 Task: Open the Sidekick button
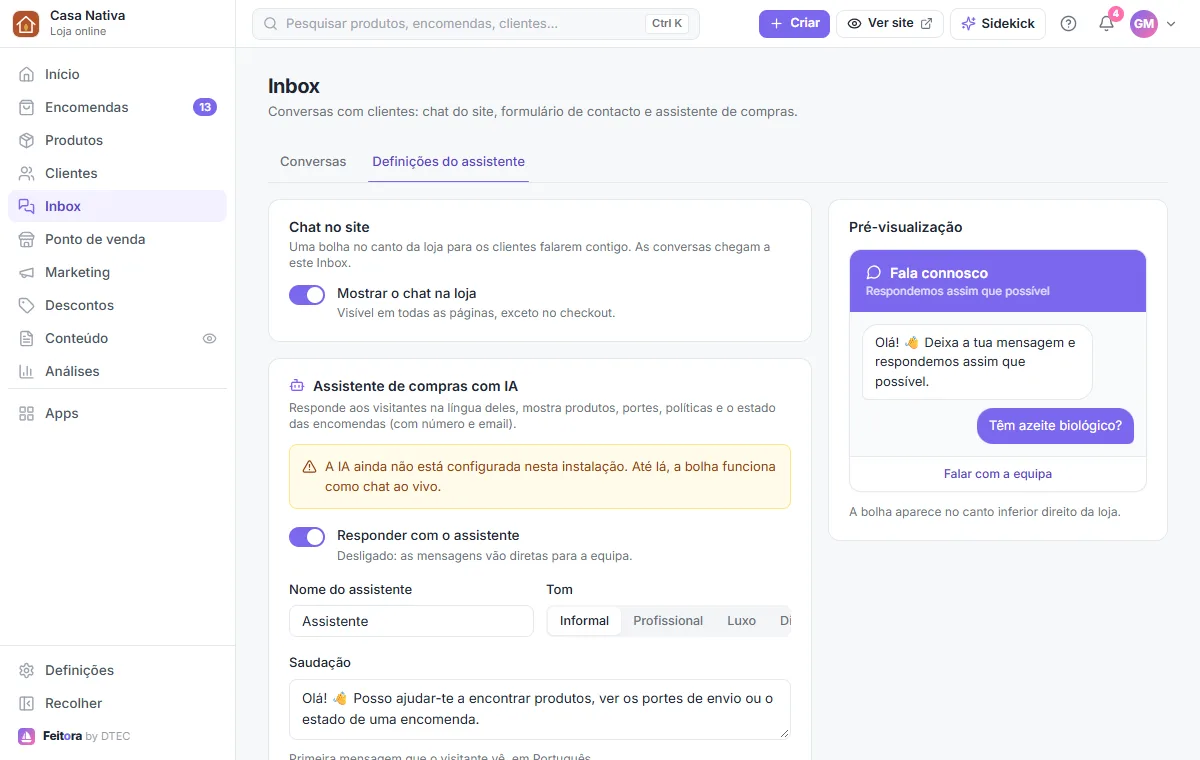pos(998,23)
